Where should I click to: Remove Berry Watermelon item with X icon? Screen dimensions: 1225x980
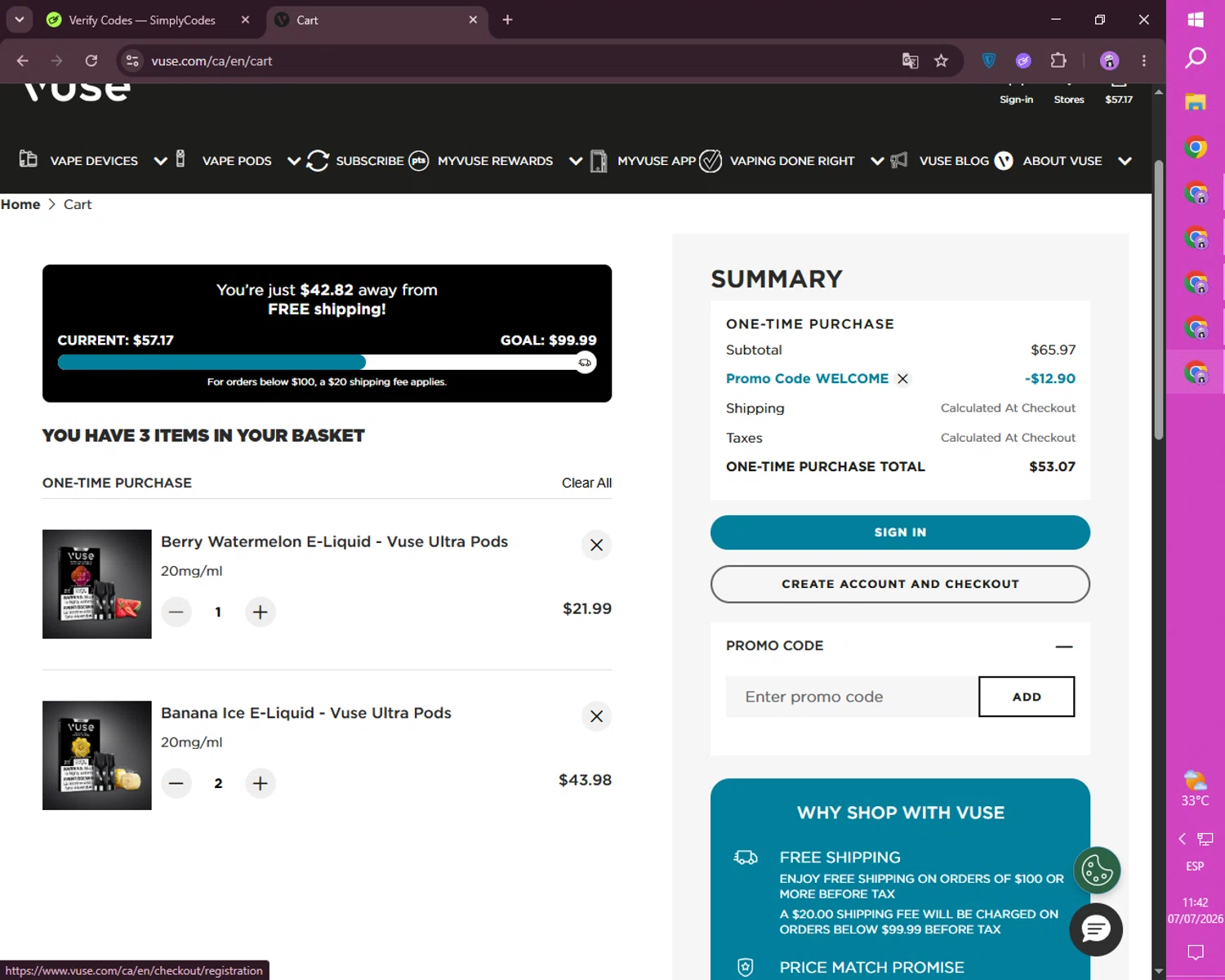596,545
